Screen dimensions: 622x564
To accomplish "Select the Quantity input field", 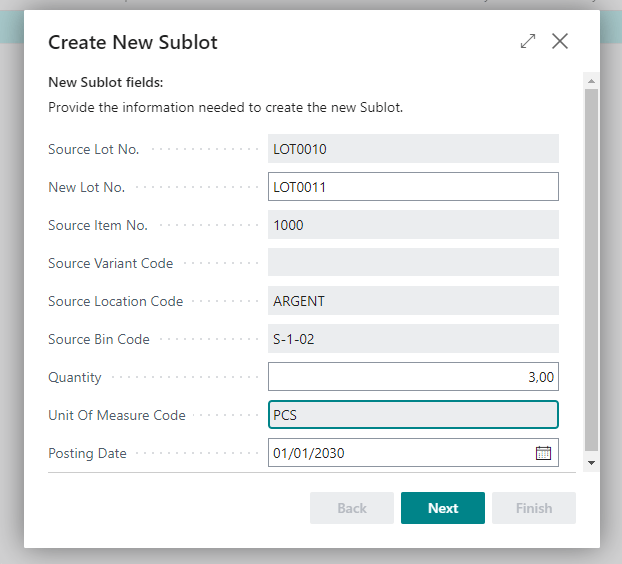I will pyautogui.click(x=412, y=377).
